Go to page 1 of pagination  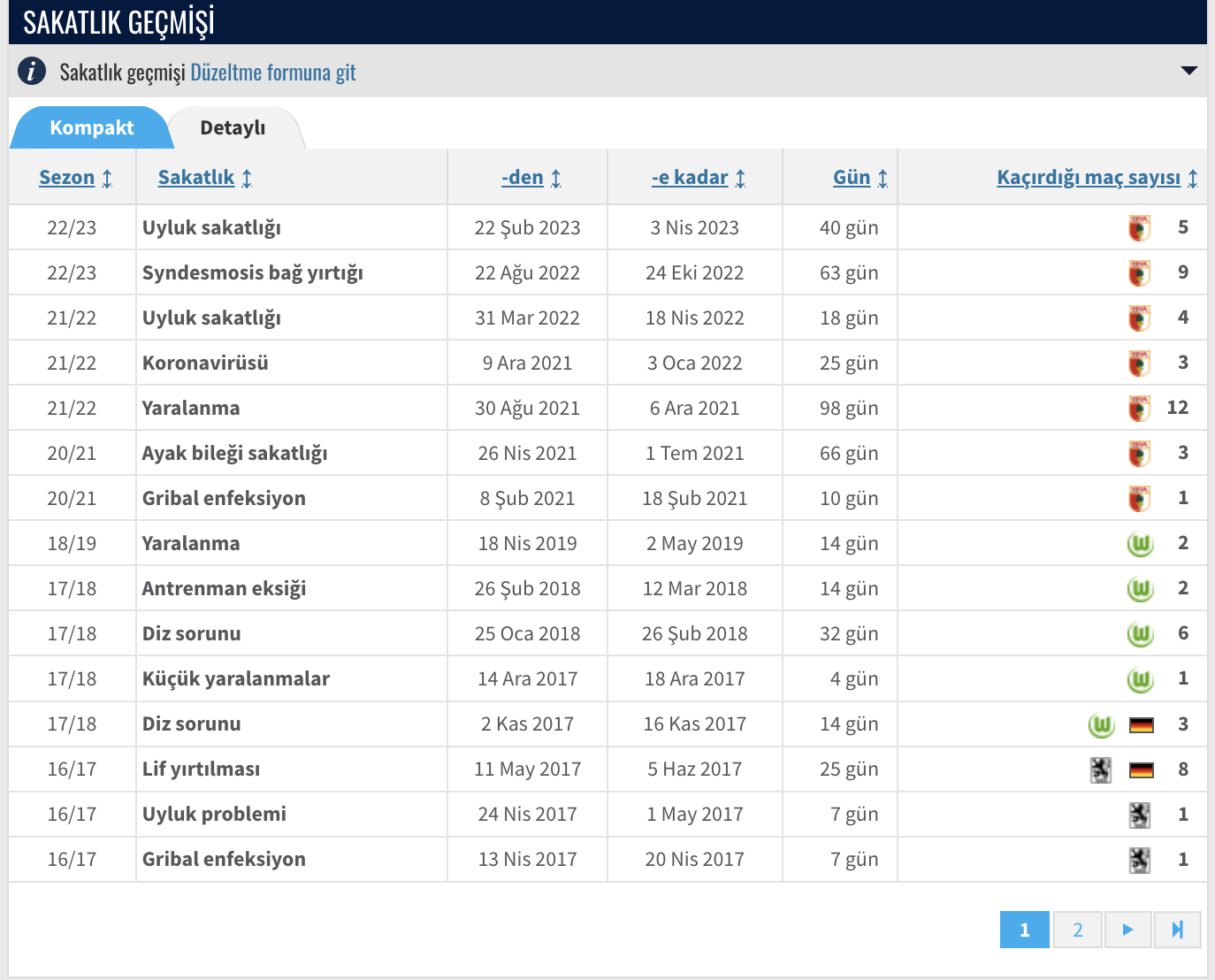(1025, 930)
